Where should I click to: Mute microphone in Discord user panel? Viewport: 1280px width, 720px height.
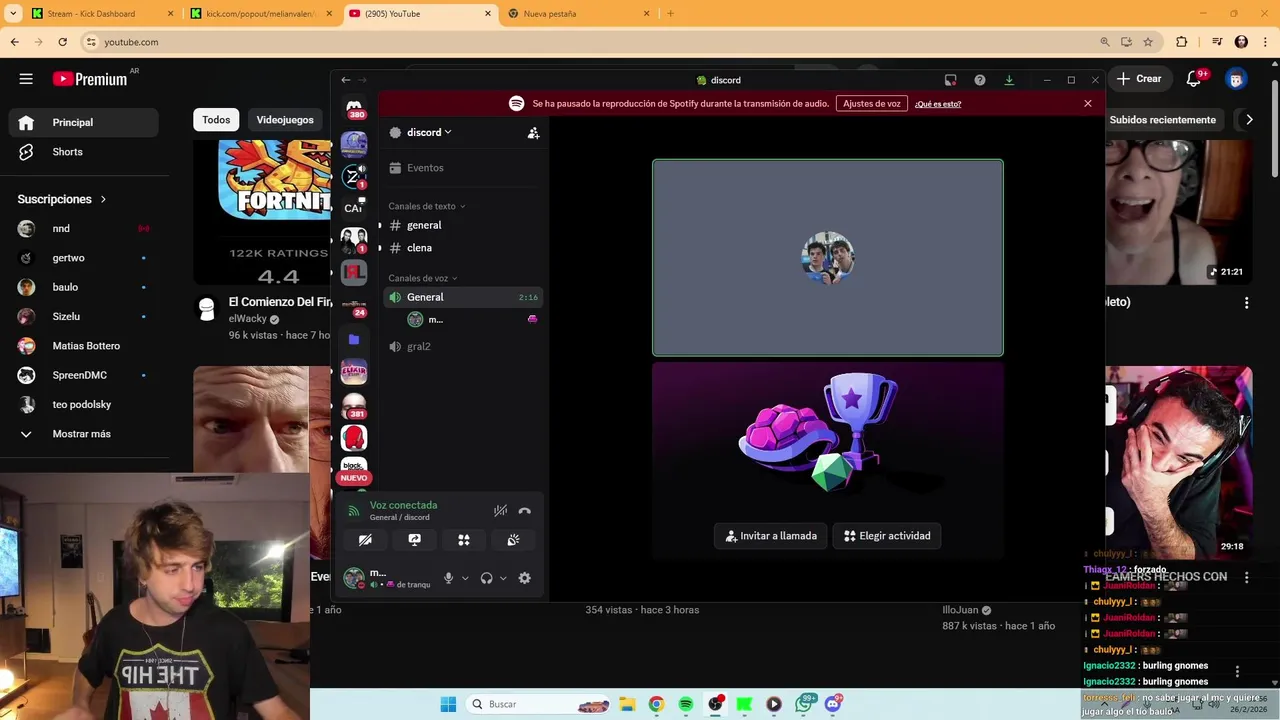448,578
